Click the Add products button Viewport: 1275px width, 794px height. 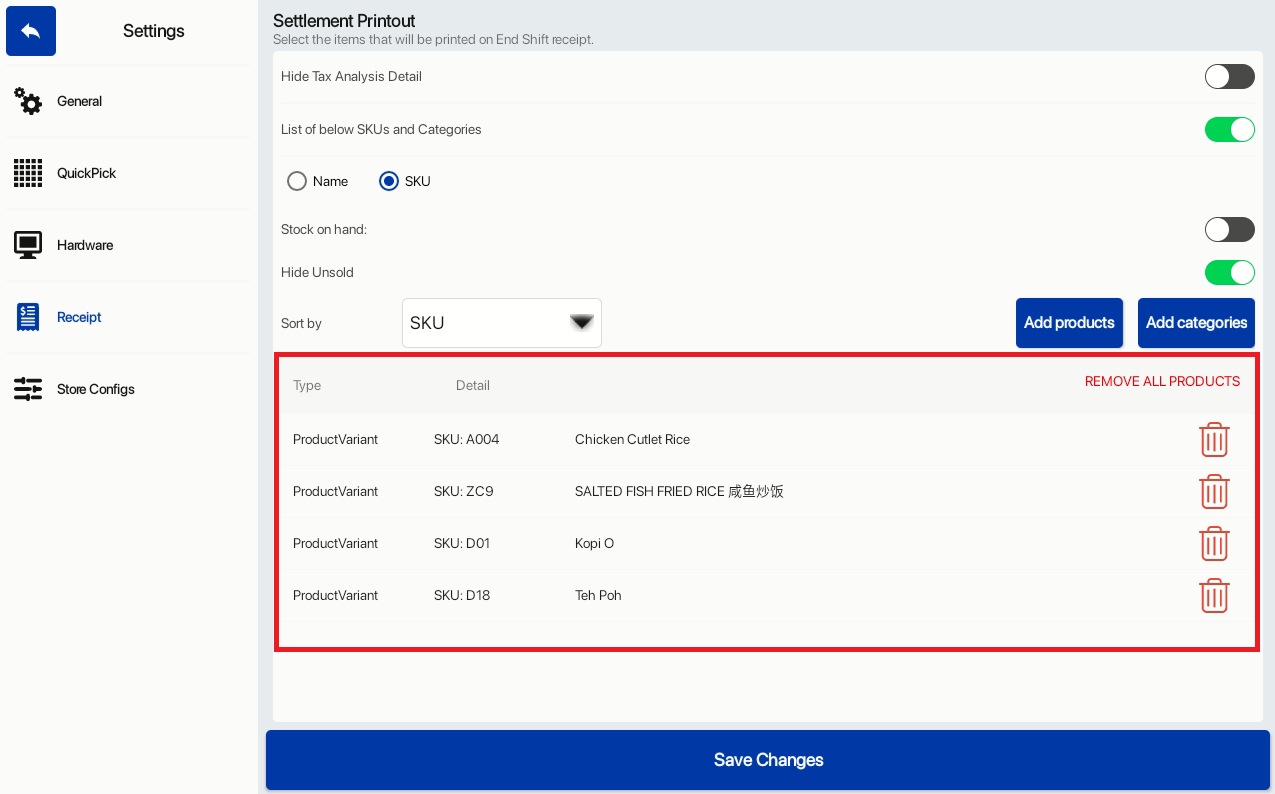click(1069, 323)
